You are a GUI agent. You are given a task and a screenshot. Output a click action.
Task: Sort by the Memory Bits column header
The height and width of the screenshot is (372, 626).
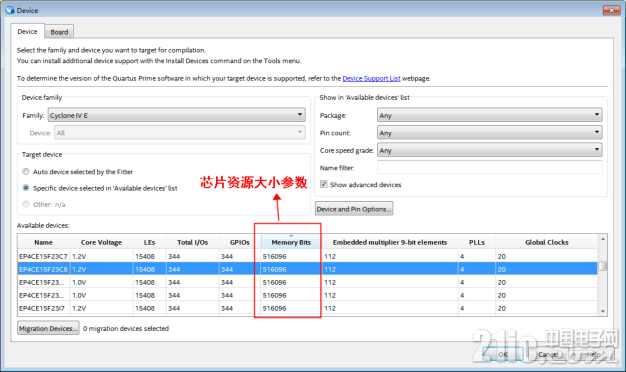pyautogui.click(x=291, y=242)
